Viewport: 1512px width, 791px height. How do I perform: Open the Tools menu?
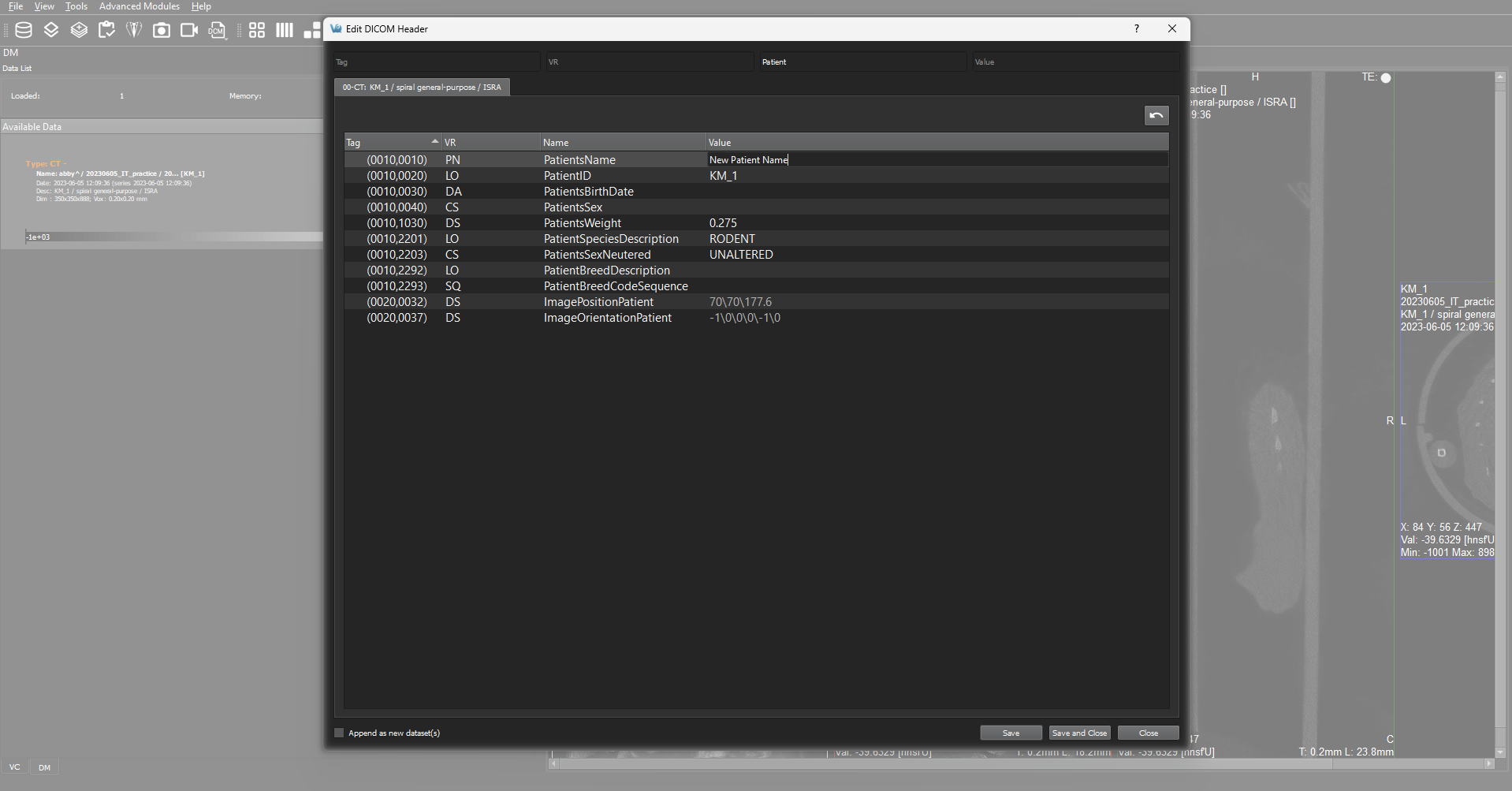click(x=76, y=6)
